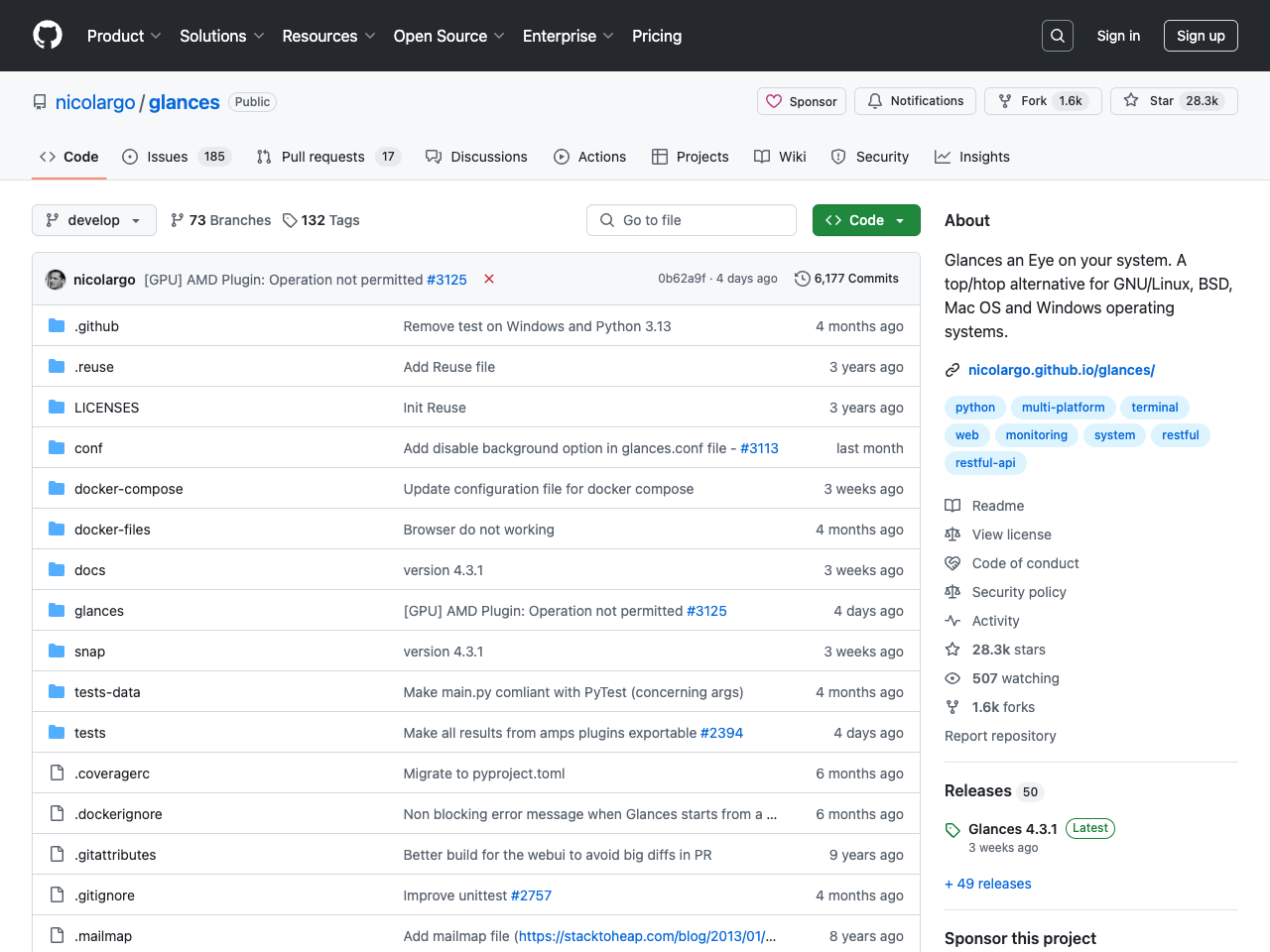This screenshot has height=952, width=1270.
Task: Click the nicolargo owner link in title
Action: [95, 102]
